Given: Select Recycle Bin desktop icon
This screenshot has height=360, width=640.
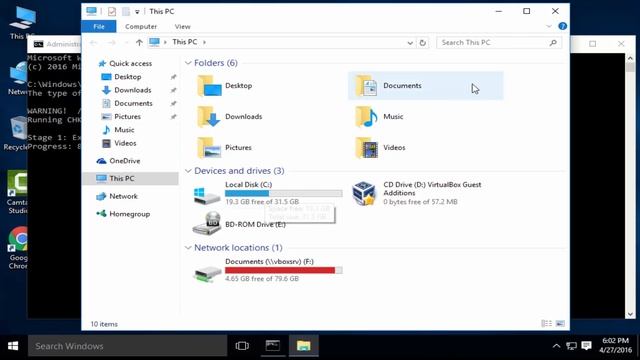Looking at the screenshot, I should 16,133.
